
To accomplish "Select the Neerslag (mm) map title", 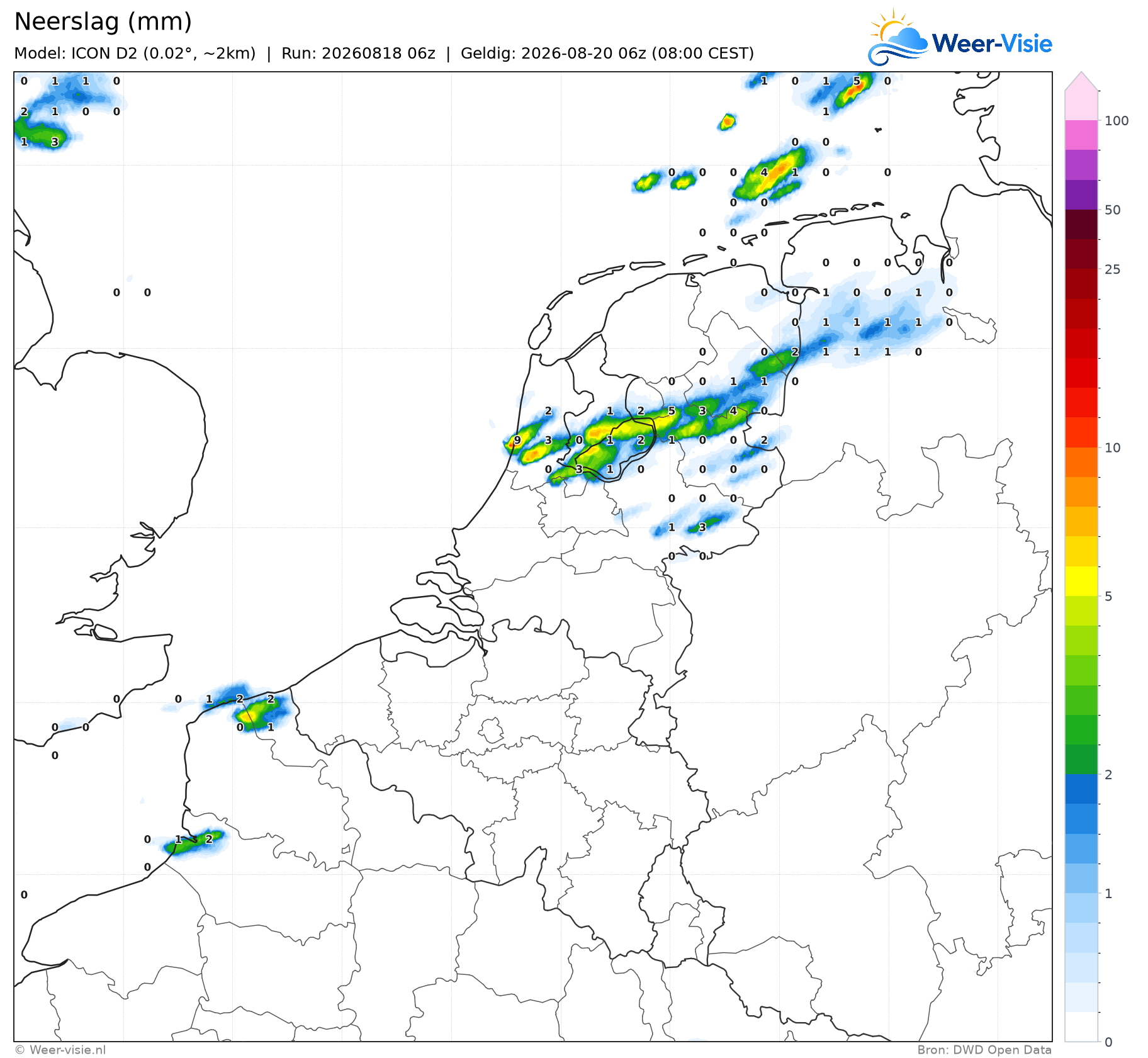I will click(x=103, y=21).
